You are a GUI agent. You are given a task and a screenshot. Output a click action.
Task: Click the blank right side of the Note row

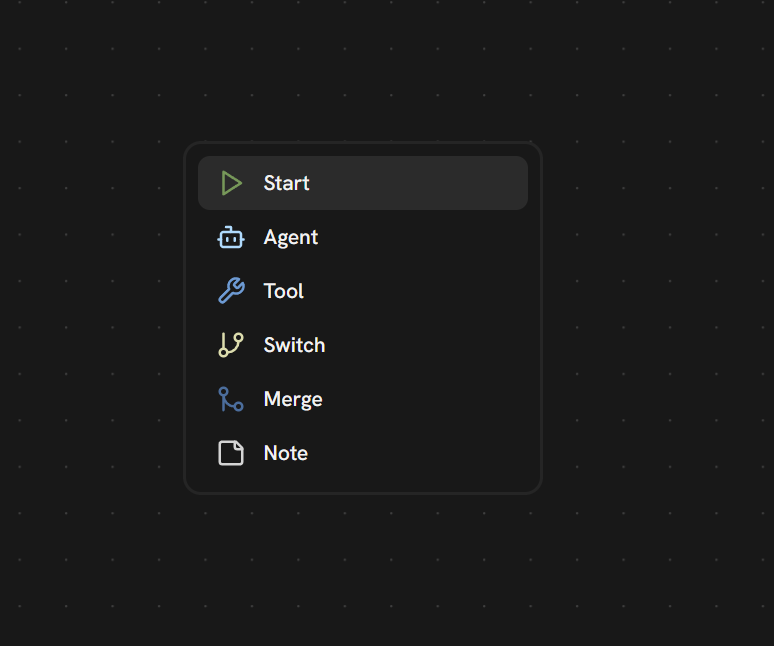460,453
